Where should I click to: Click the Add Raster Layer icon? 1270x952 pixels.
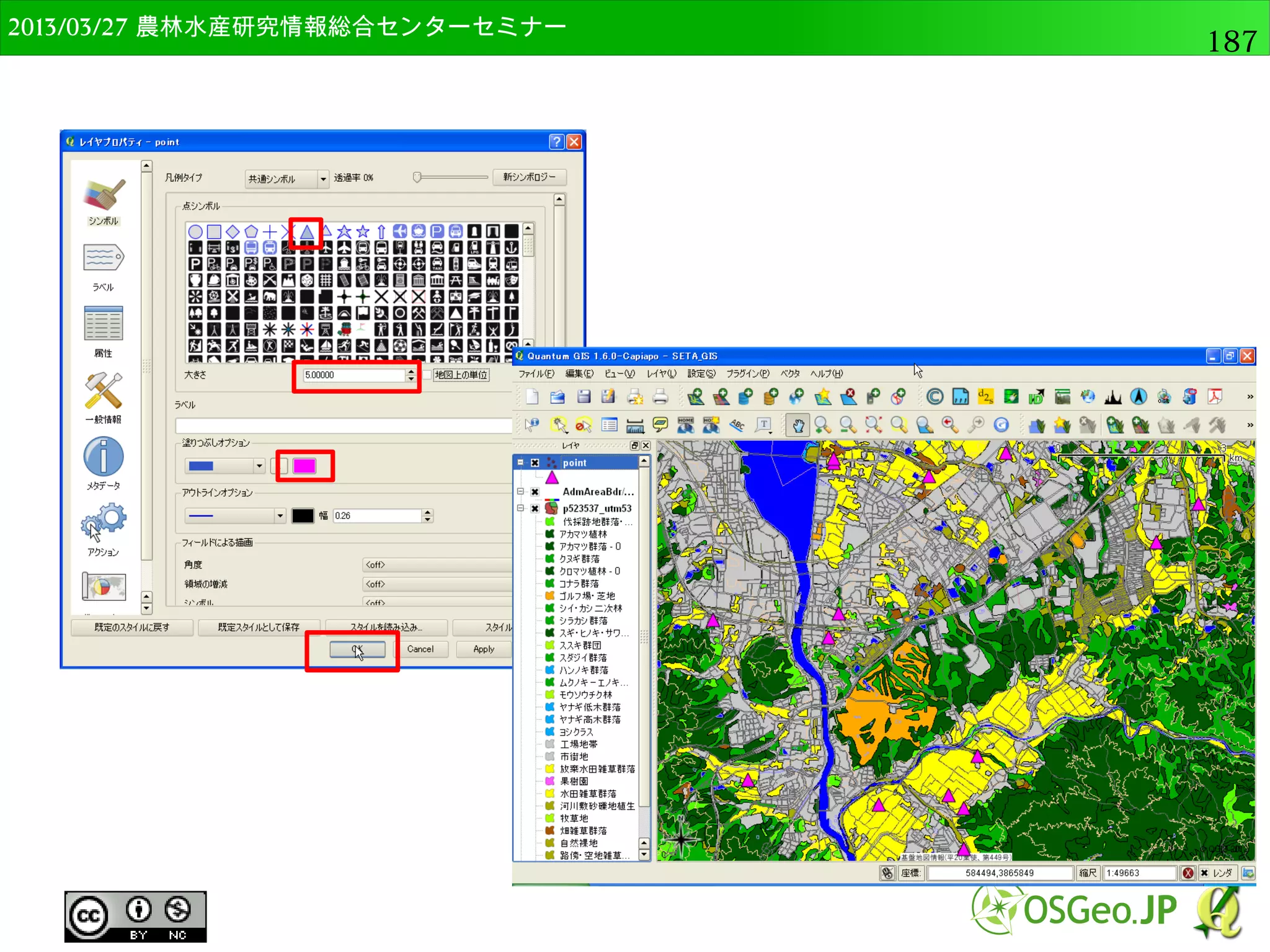pyautogui.click(x=721, y=397)
